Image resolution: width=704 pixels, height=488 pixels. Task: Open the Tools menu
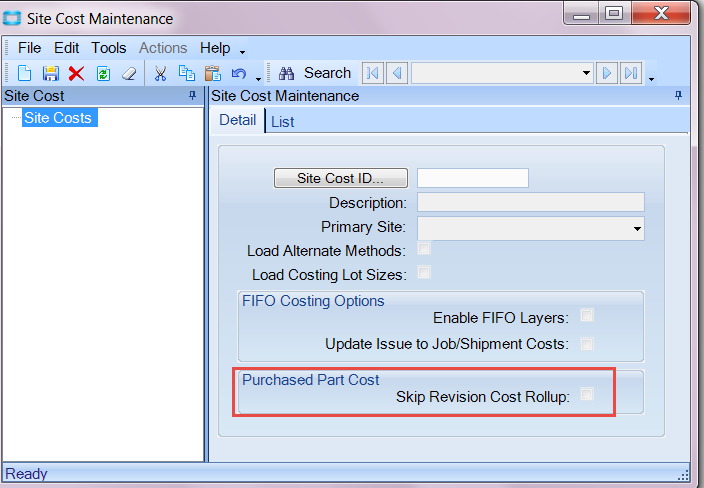pyautogui.click(x=109, y=48)
